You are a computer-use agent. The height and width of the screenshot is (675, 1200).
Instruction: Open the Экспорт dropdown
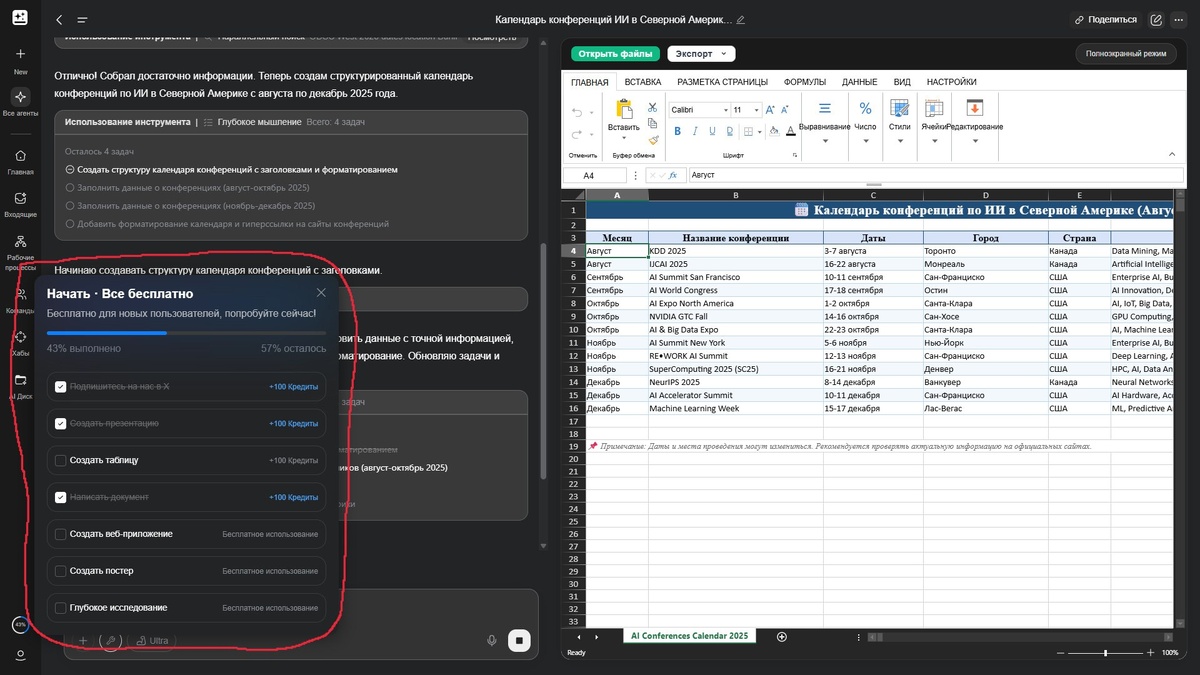700,54
